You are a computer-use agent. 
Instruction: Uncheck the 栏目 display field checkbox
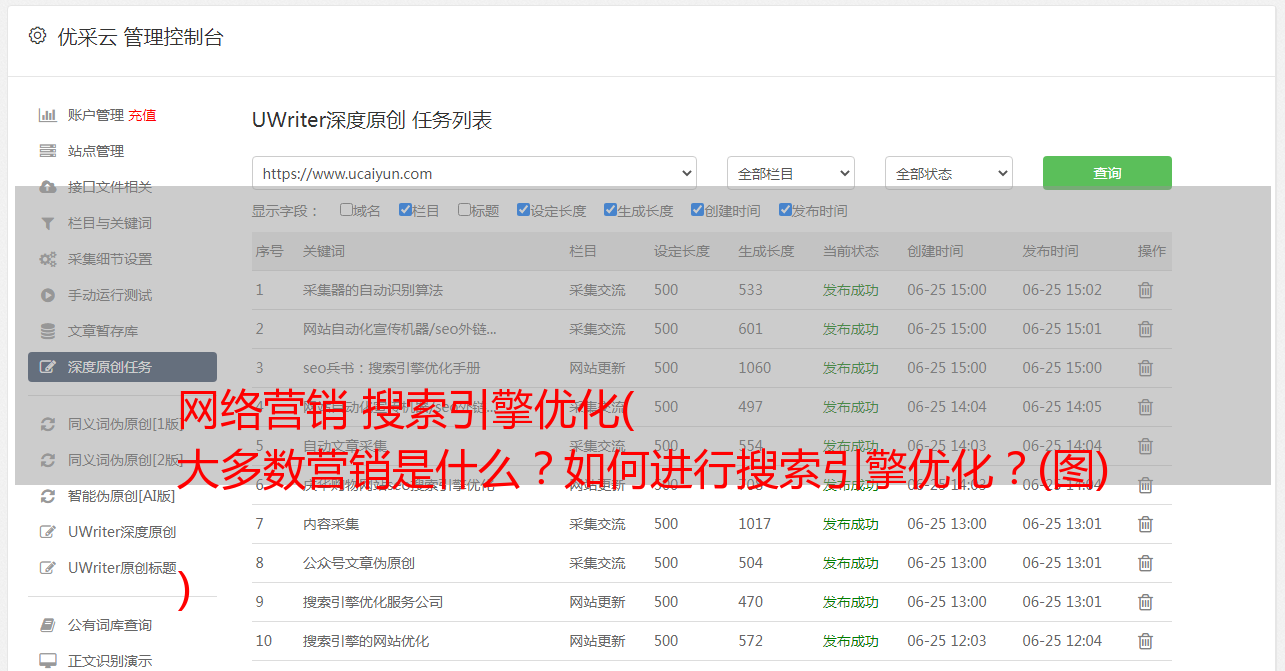[x=405, y=210]
